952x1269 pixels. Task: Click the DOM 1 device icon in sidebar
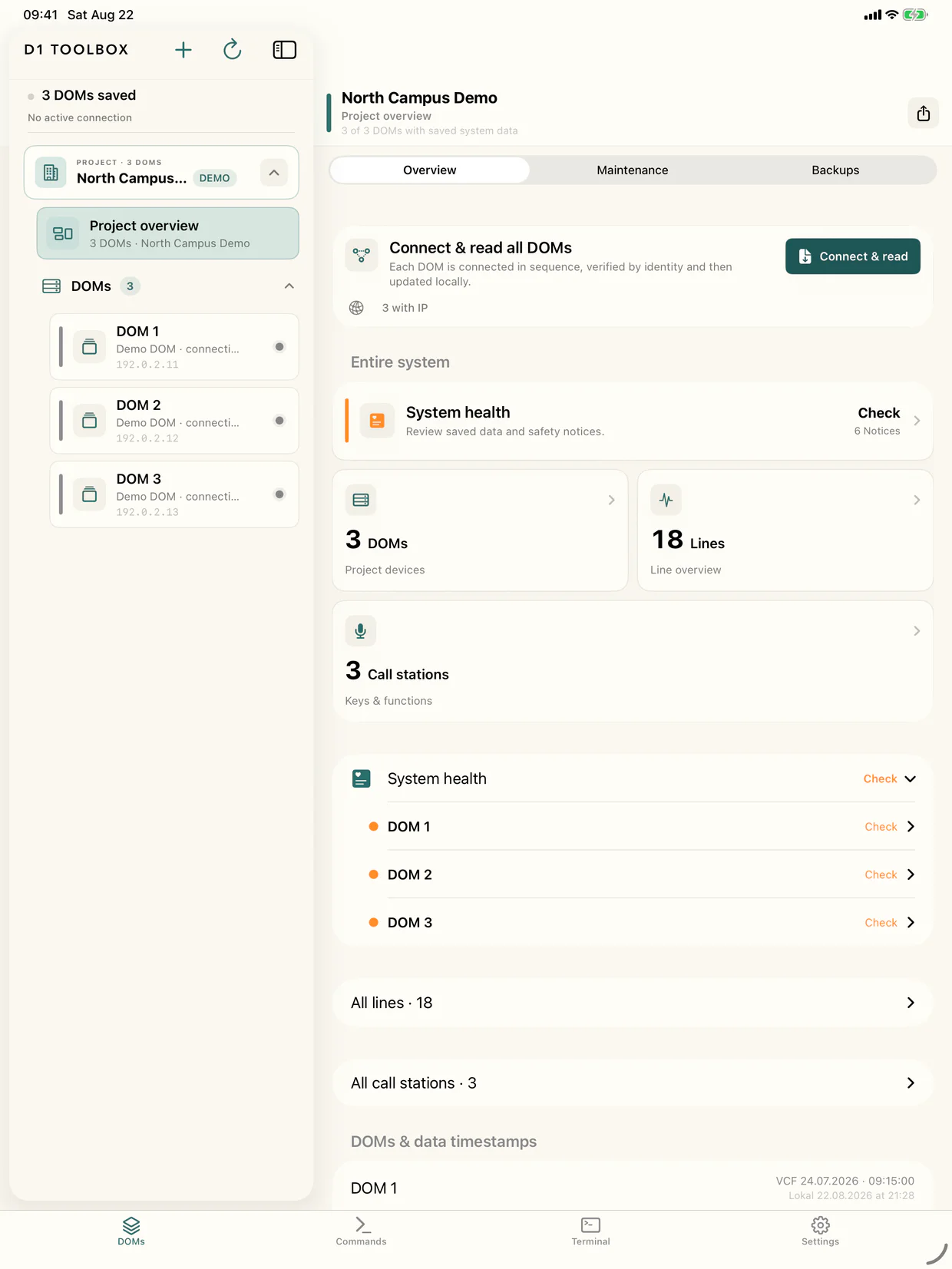[89, 347]
